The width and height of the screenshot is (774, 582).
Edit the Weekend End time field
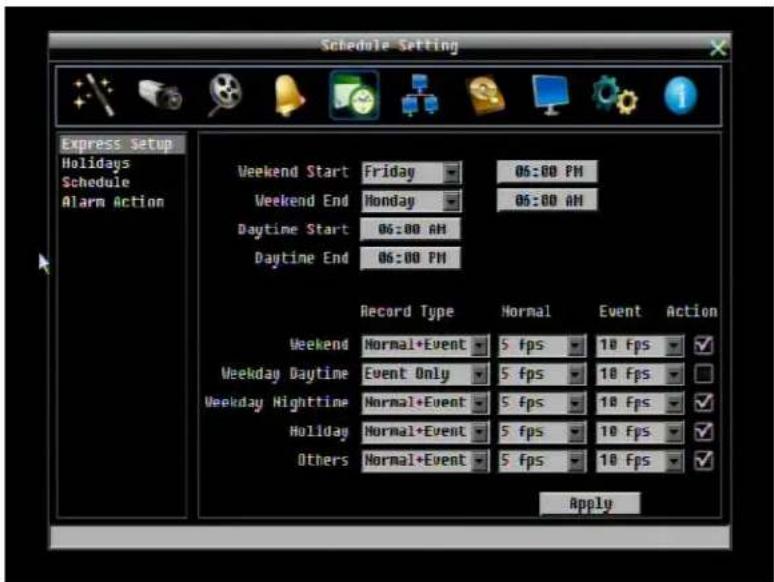(x=547, y=200)
